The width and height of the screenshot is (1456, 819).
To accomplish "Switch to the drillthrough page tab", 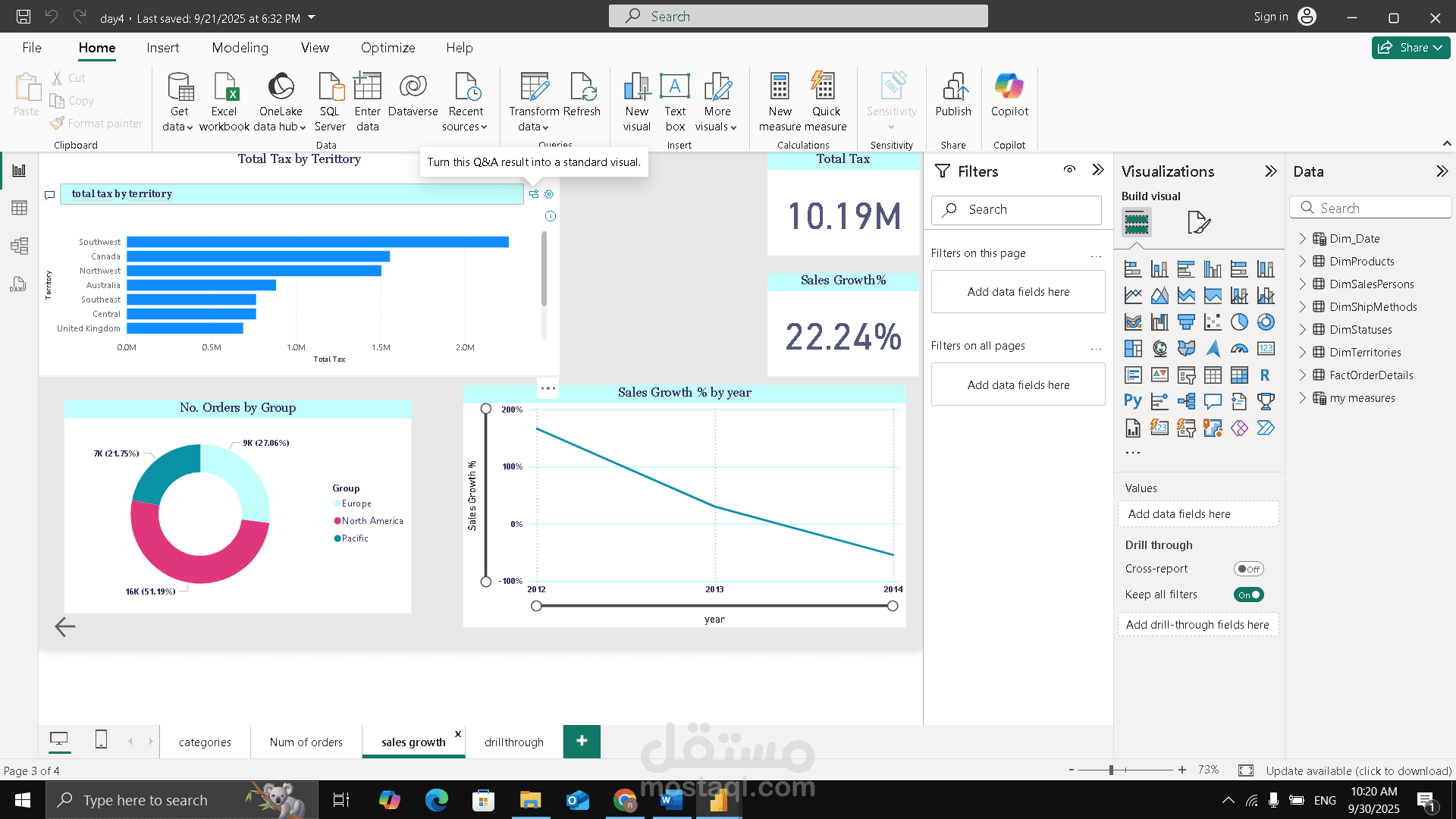I will pyautogui.click(x=513, y=742).
